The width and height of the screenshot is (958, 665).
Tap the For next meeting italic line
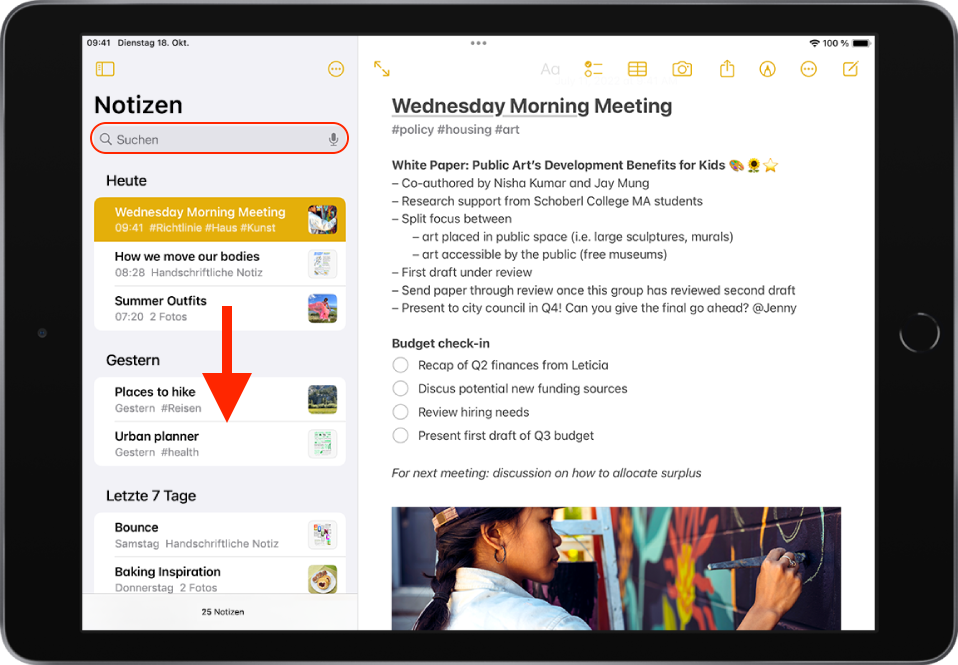point(546,473)
